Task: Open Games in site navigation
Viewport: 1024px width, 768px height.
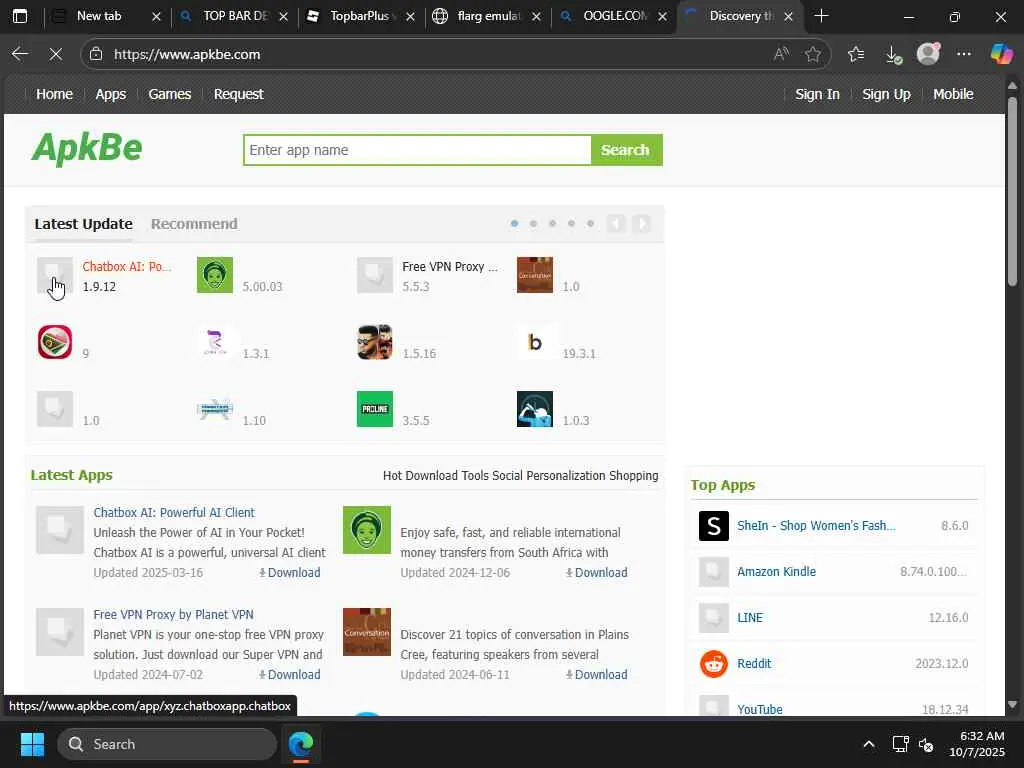Action: [x=170, y=94]
